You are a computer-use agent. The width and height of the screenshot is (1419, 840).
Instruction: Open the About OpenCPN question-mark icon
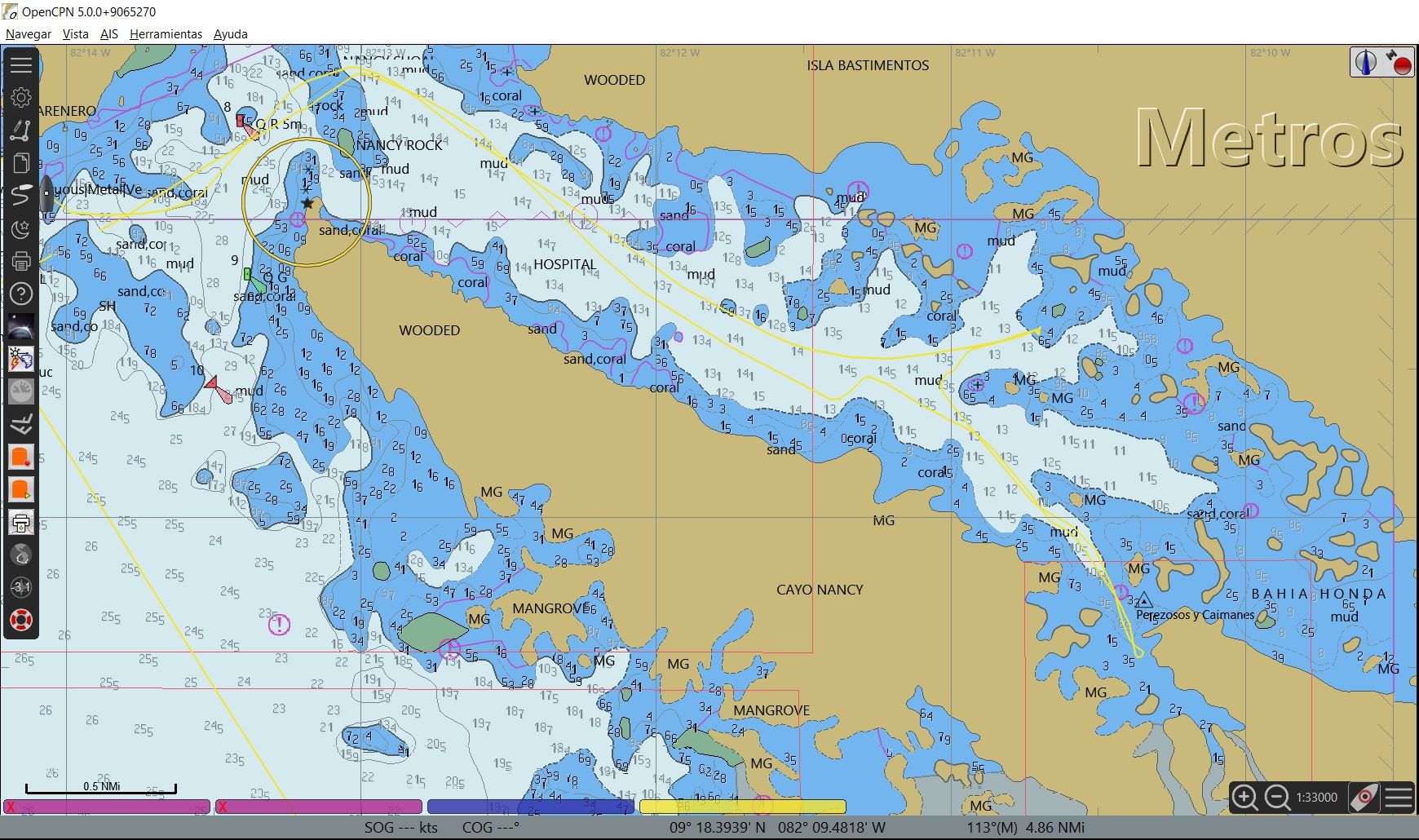[x=21, y=294]
